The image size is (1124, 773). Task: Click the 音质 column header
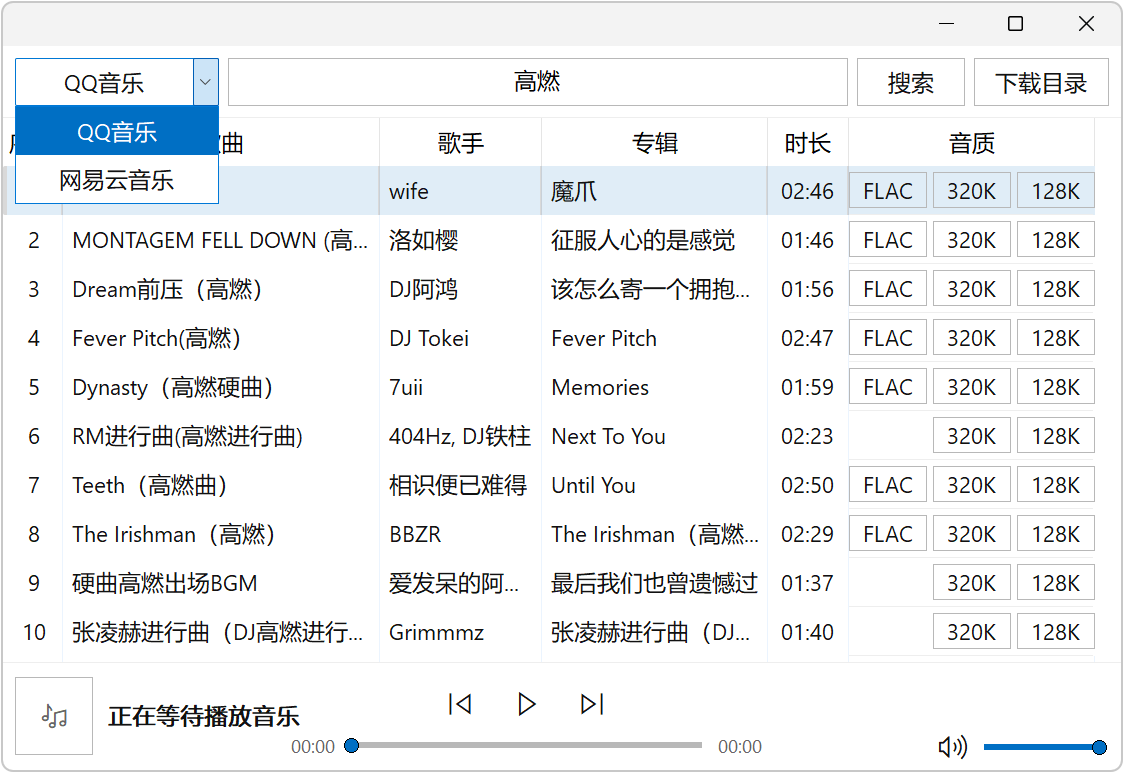tap(971, 143)
